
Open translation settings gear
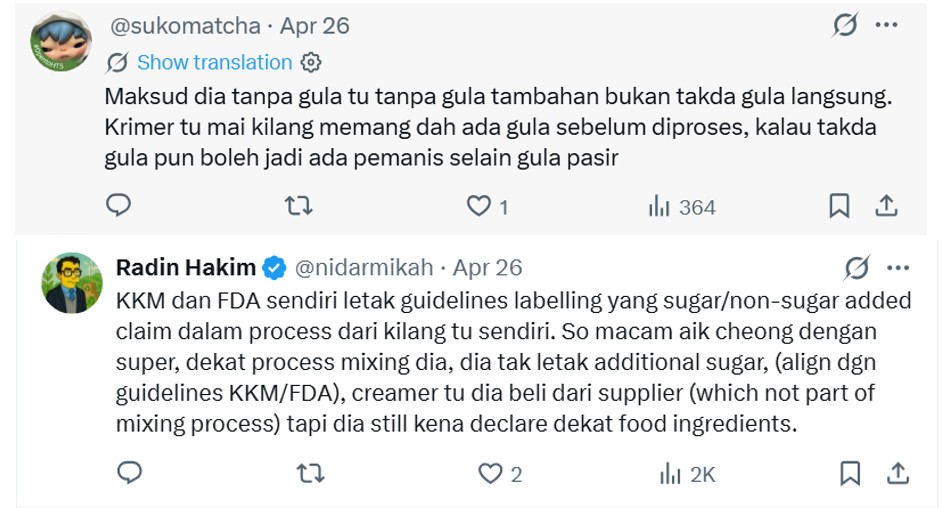pyautogui.click(x=311, y=62)
